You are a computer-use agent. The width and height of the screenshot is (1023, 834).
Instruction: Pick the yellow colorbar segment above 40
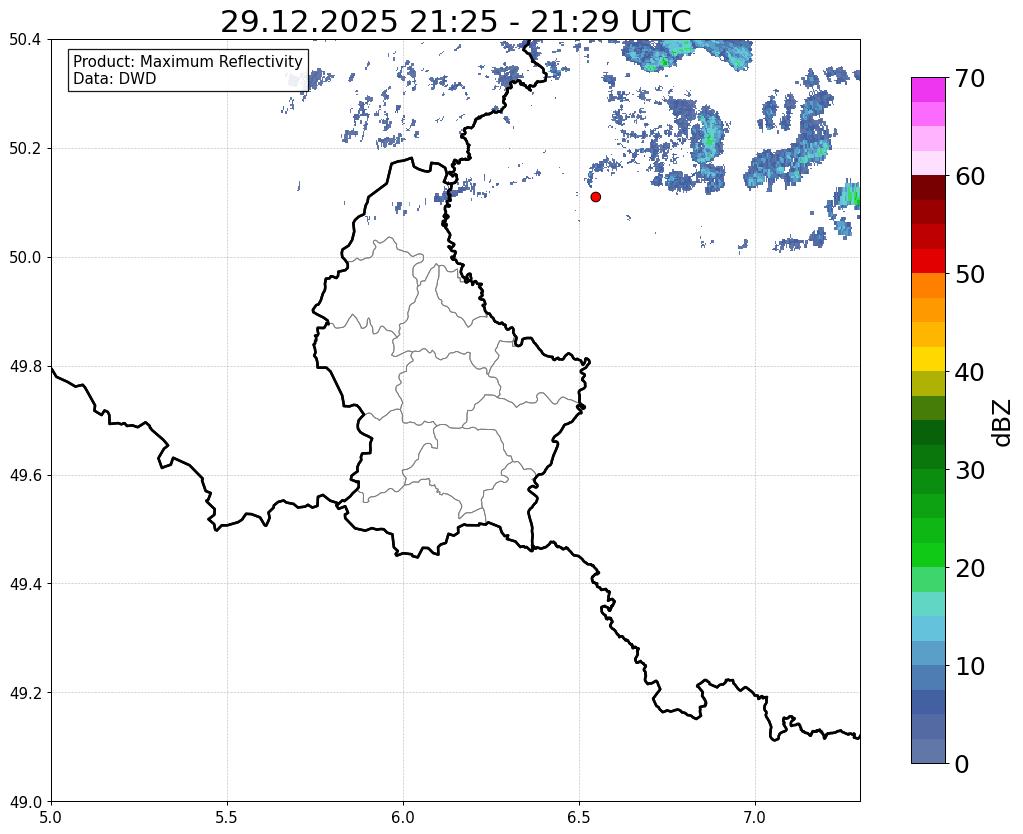(928, 359)
